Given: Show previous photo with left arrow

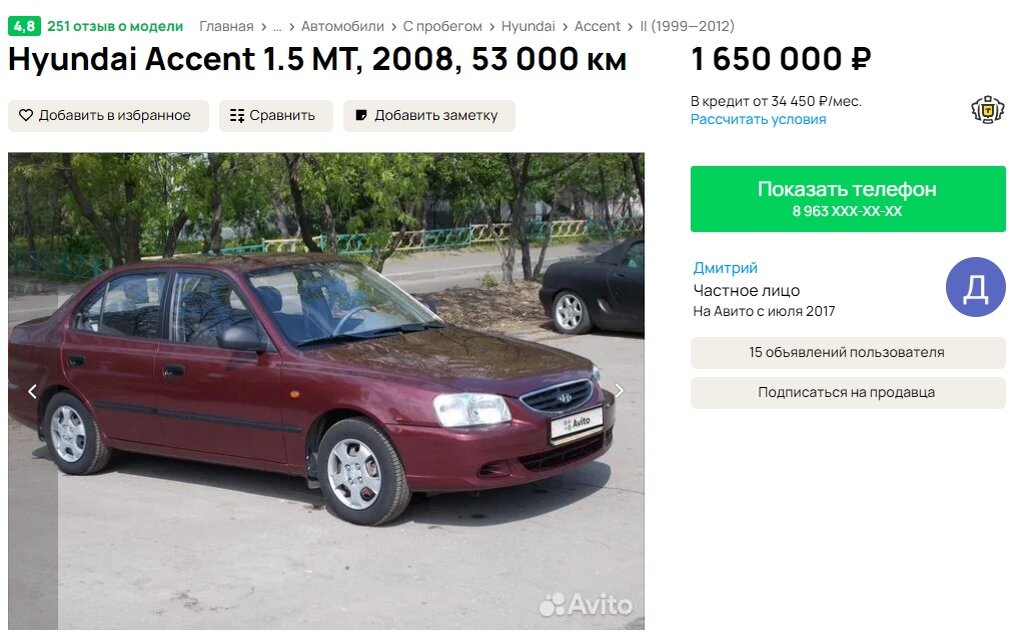Looking at the screenshot, I should [x=32, y=390].
